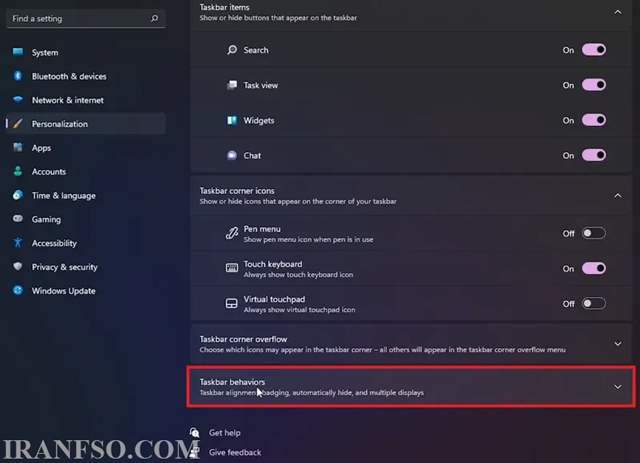The image size is (640, 463).
Task: Click the Taskbar corner overflow heading
Action: (x=243, y=339)
